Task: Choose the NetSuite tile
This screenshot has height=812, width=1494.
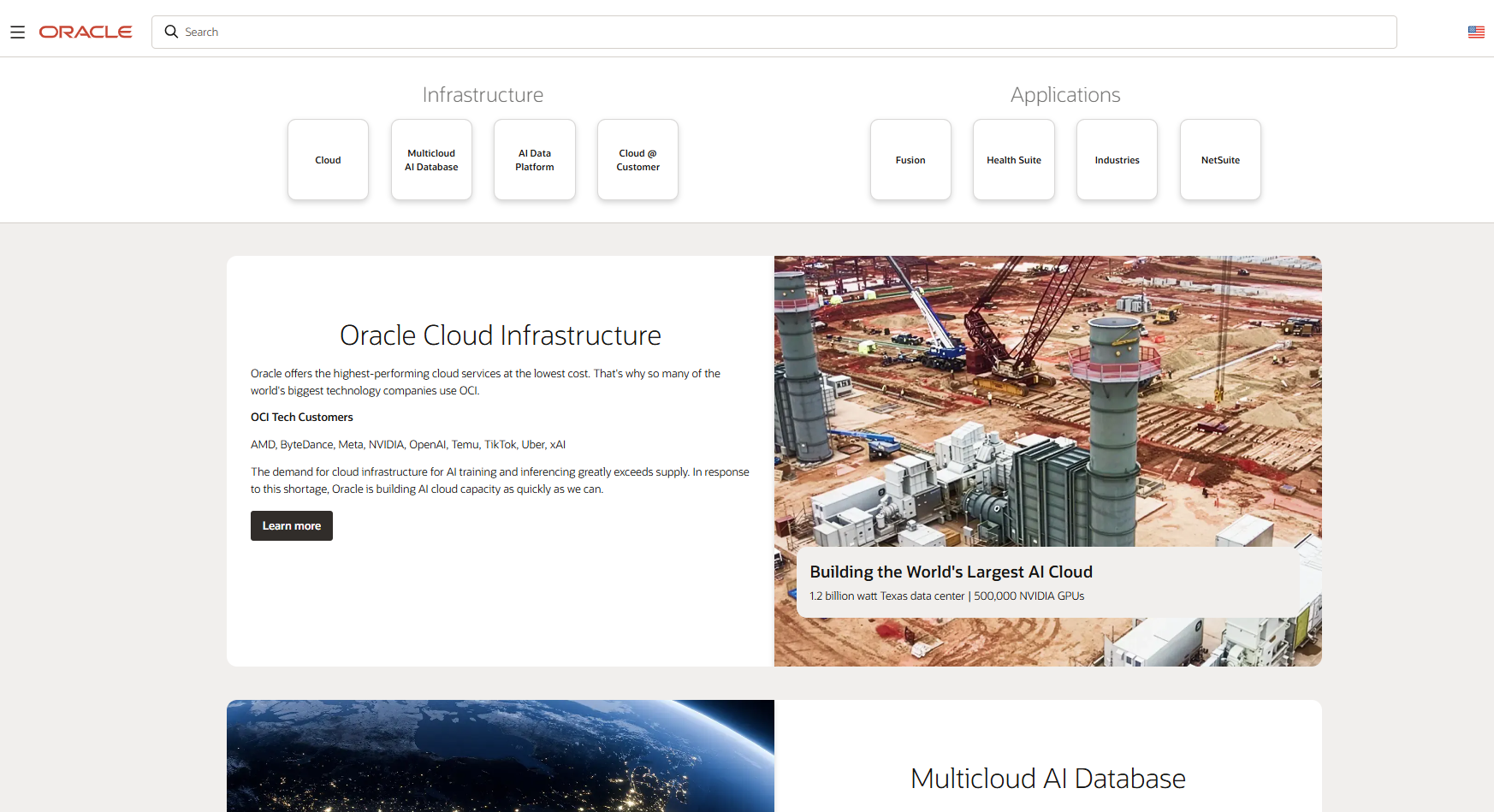Action: pyautogui.click(x=1220, y=160)
